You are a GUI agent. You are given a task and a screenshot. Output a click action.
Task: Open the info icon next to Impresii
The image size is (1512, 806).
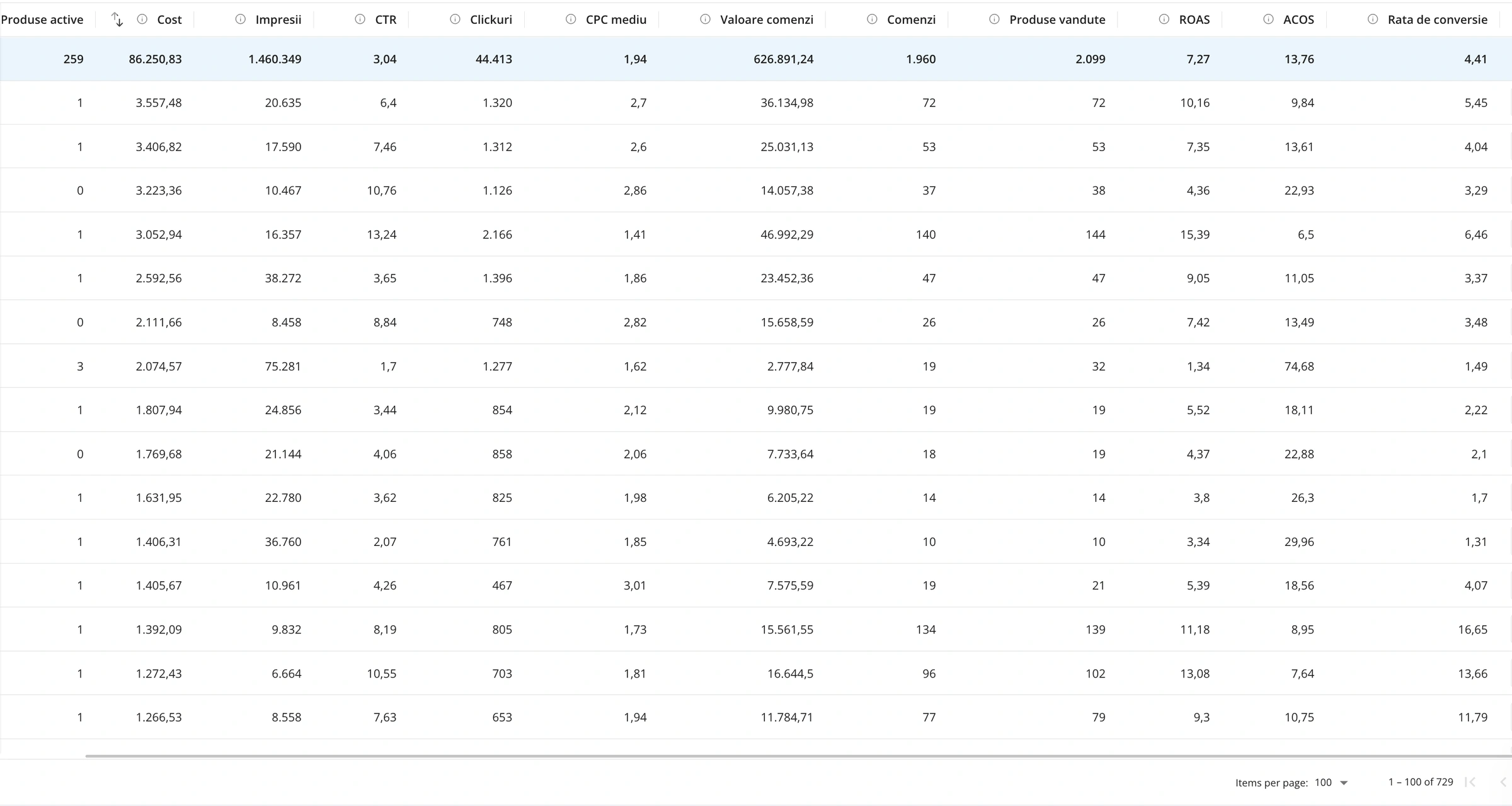click(241, 20)
